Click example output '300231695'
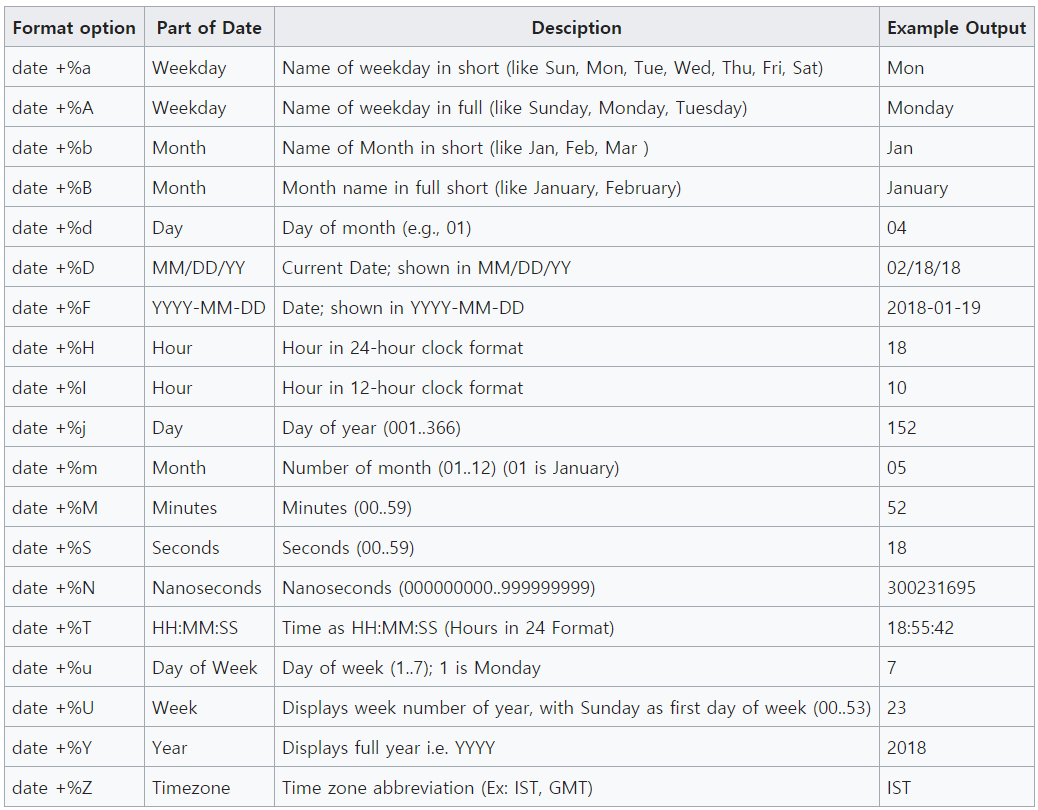The height and width of the screenshot is (810, 1038). [931, 588]
